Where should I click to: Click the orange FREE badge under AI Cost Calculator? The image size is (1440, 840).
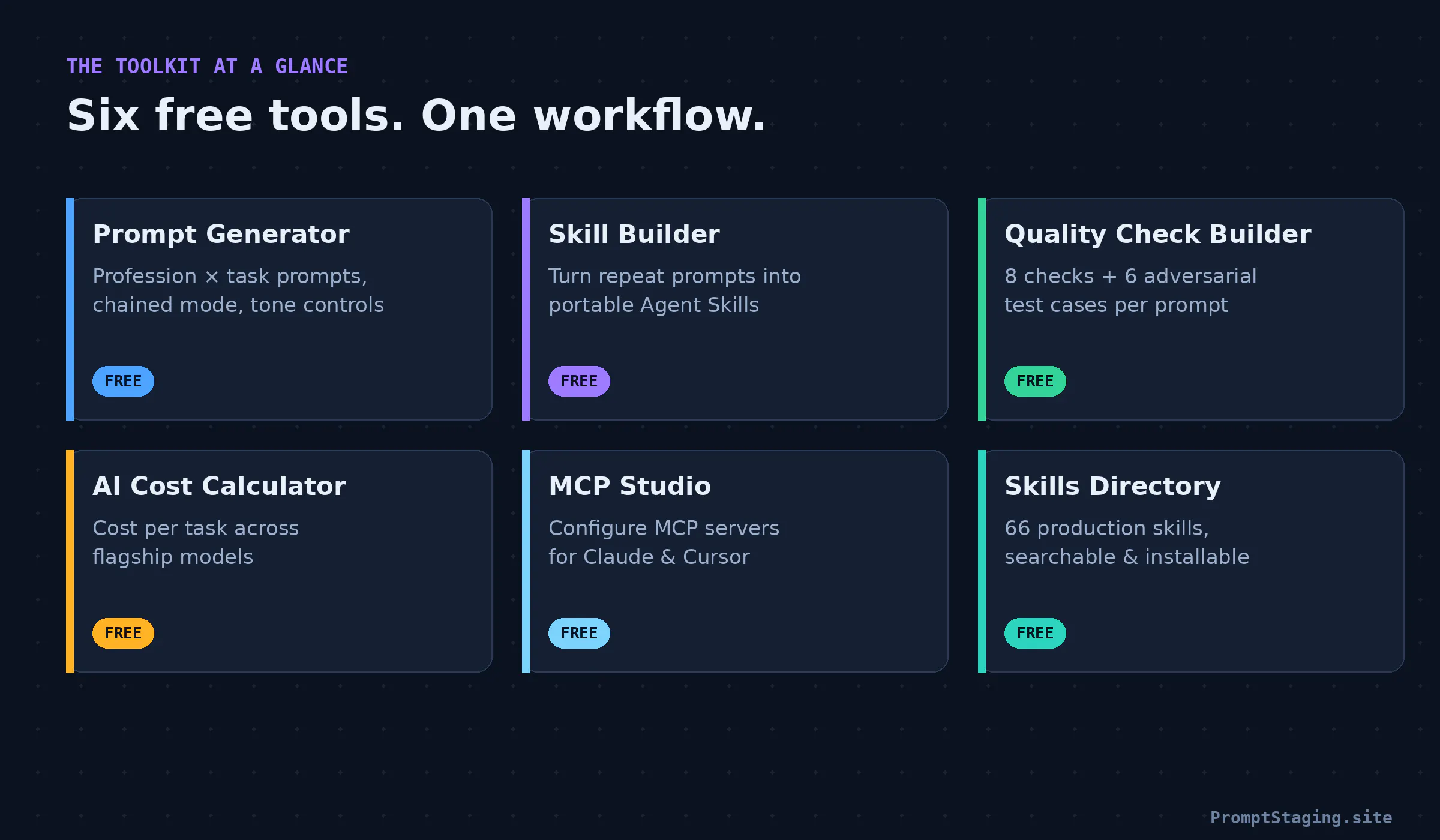click(x=123, y=633)
